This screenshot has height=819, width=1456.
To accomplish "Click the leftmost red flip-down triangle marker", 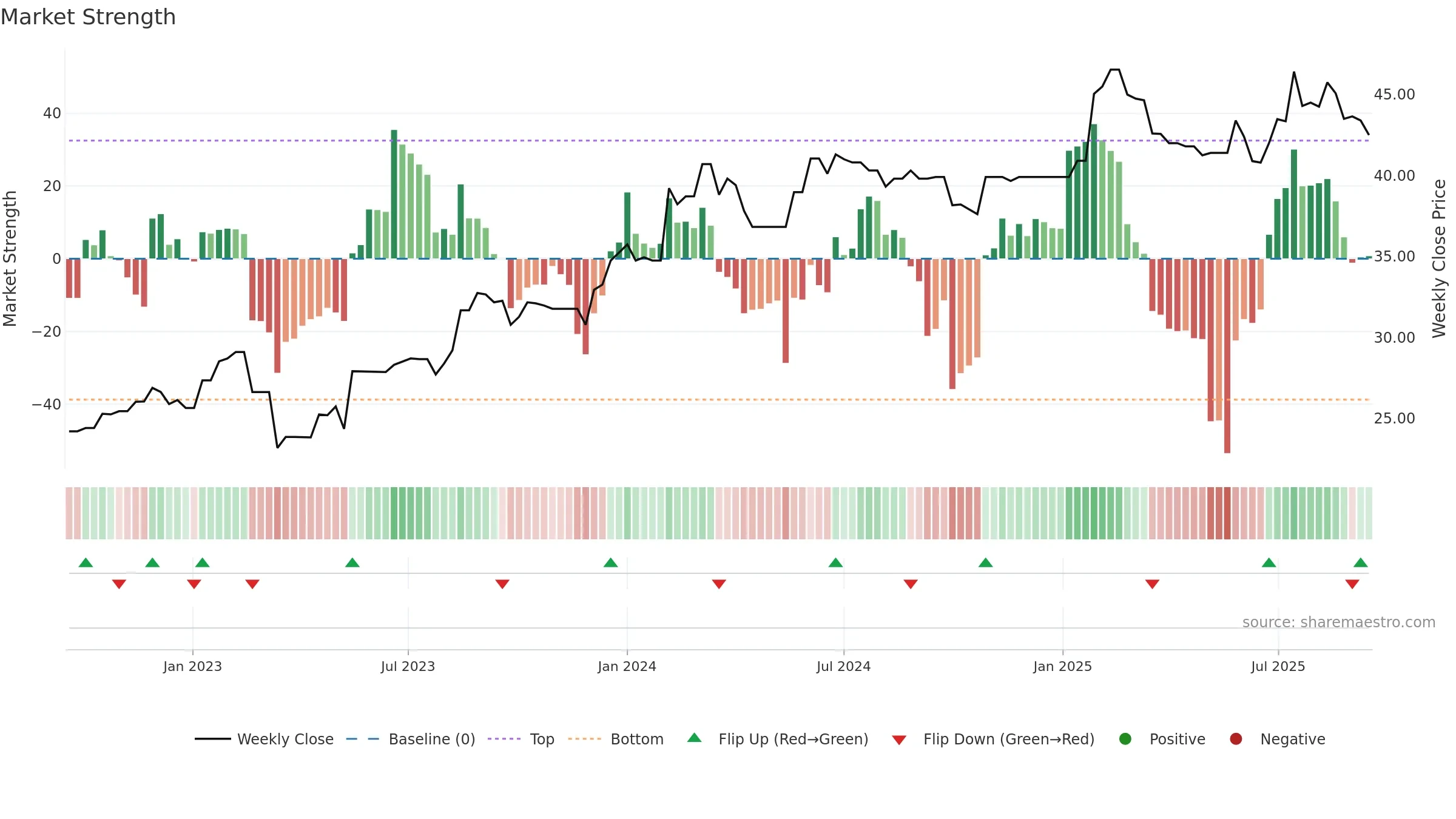I will pyautogui.click(x=119, y=584).
